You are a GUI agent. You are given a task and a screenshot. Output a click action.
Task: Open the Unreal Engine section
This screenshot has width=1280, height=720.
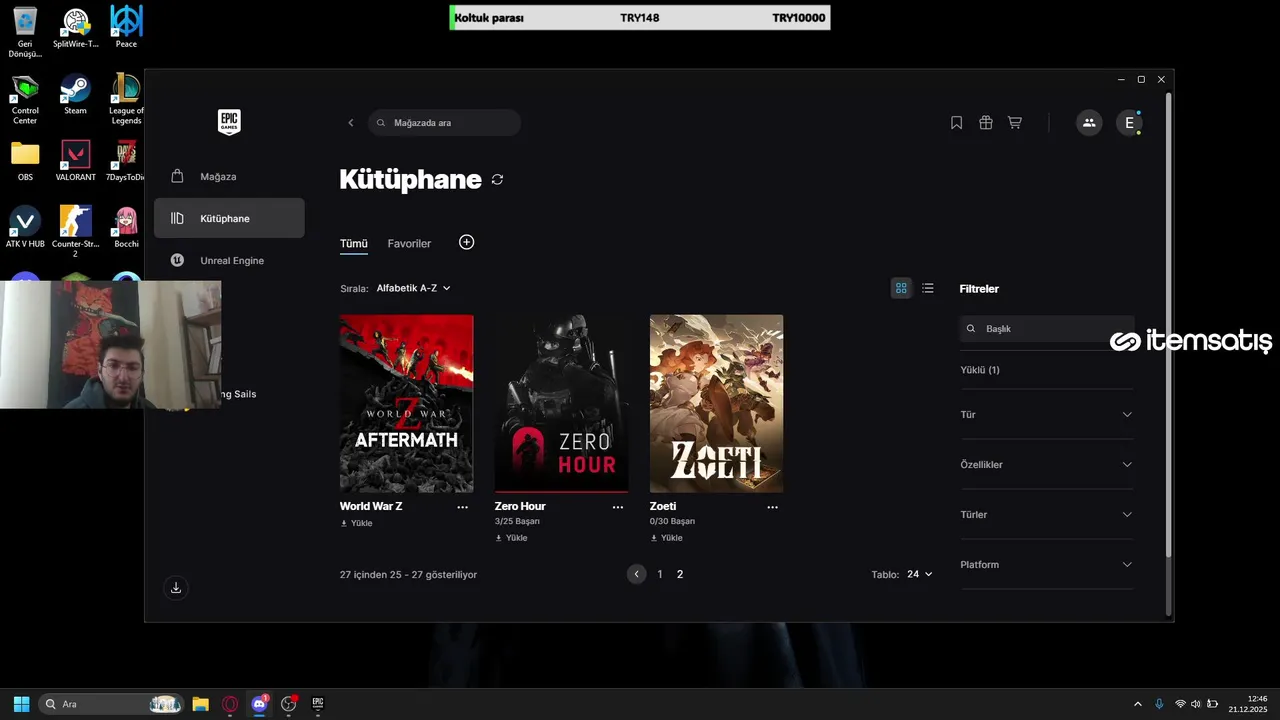tap(229, 260)
